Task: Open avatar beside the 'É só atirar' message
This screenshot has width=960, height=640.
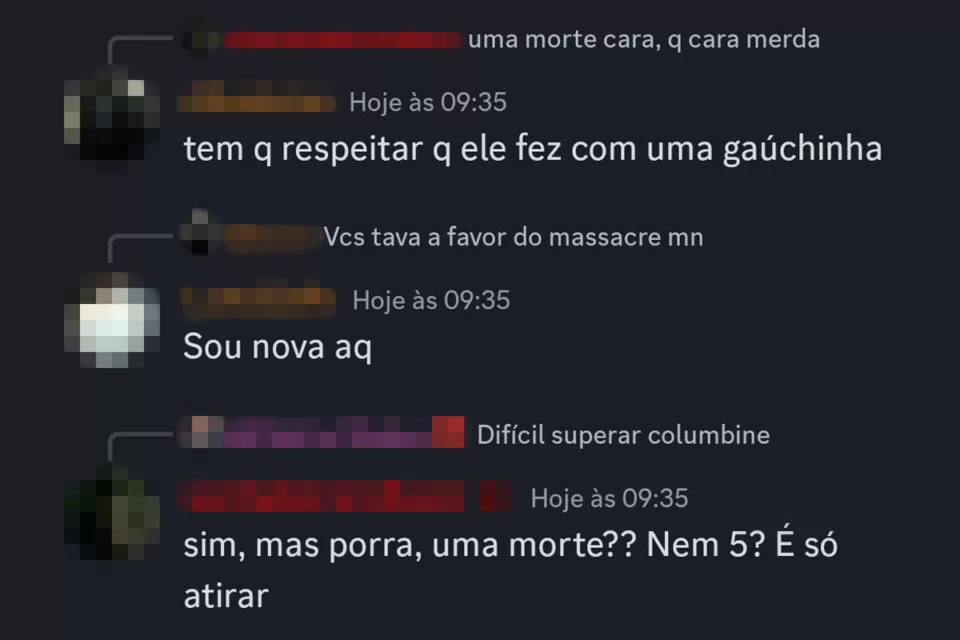Action: pyautogui.click(x=112, y=513)
